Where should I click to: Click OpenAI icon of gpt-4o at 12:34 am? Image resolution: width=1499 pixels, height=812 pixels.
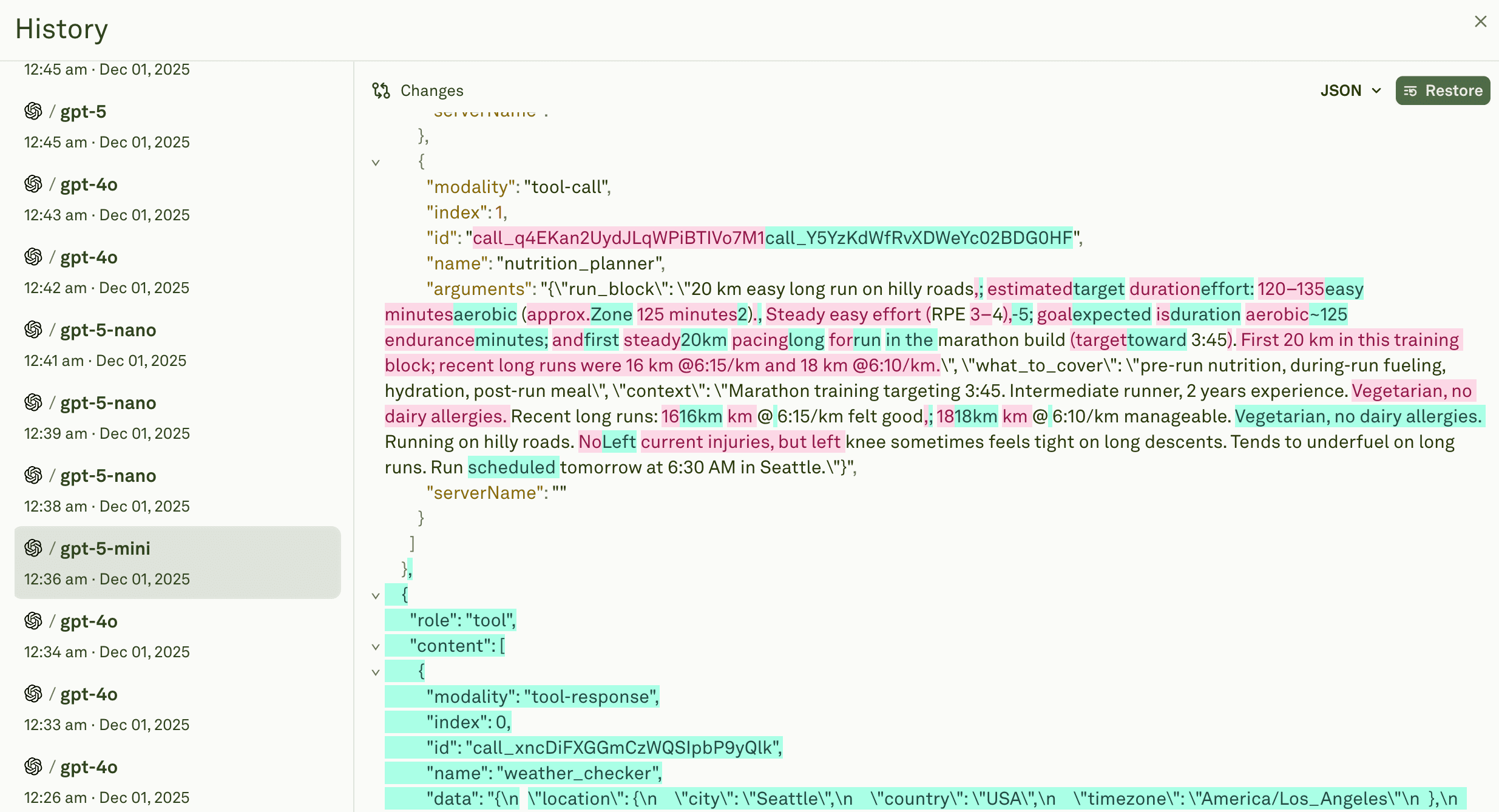(x=33, y=621)
